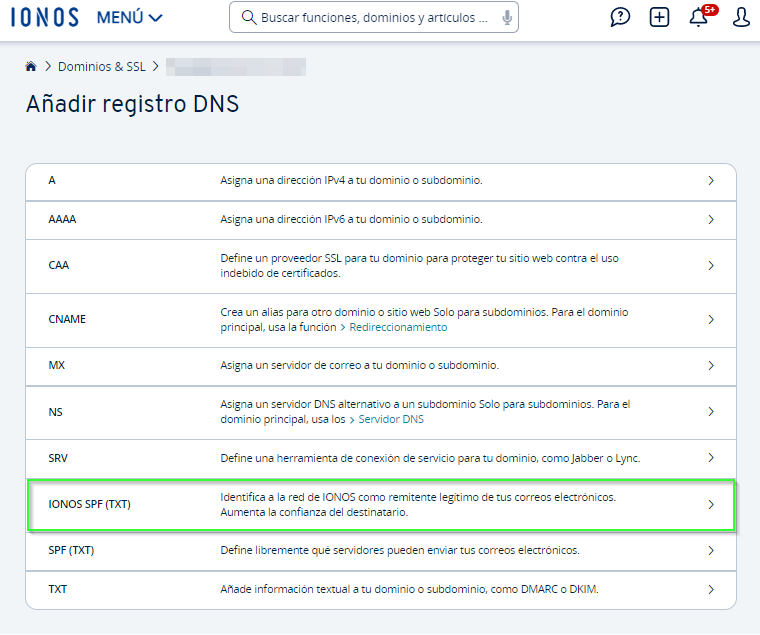Select the NS record type
This screenshot has width=760, height=635.
click(381, 412)
